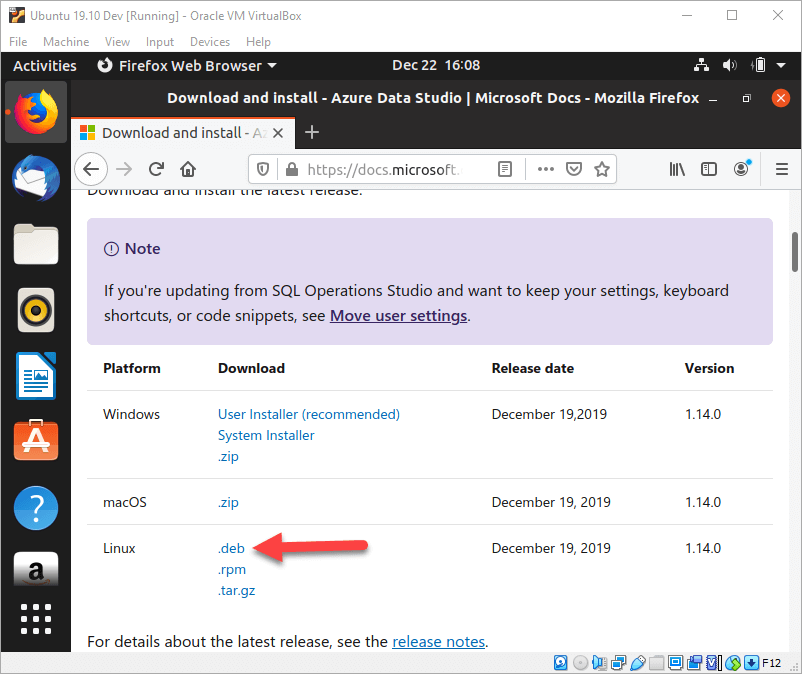Screen dimensions: 802x674
Task: Open page actions three-dot menu
Action: (x=546, y=169)
